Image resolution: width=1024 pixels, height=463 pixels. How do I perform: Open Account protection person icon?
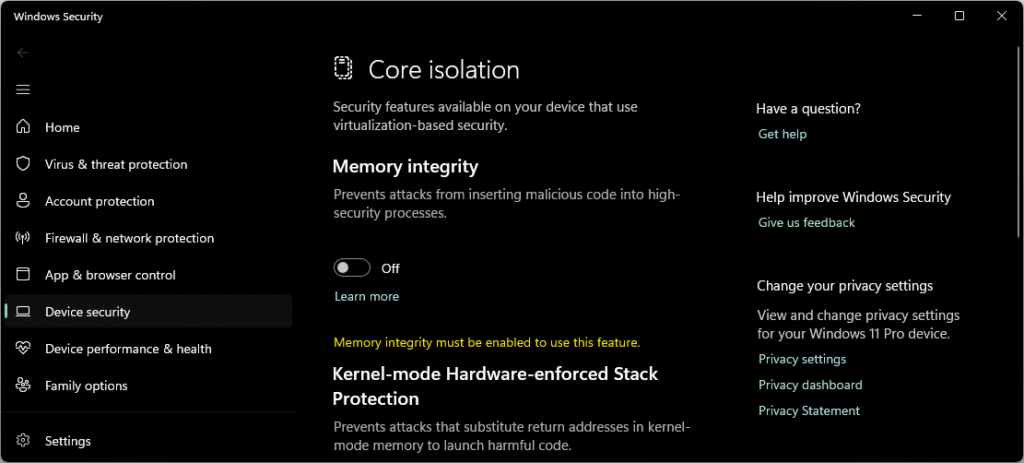click(x=23, y=200)
